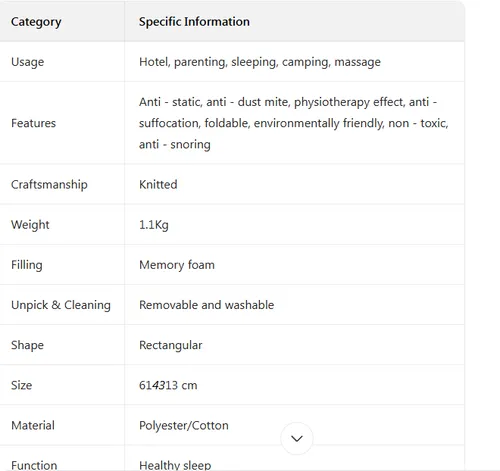Select the Weight row label

30,225
